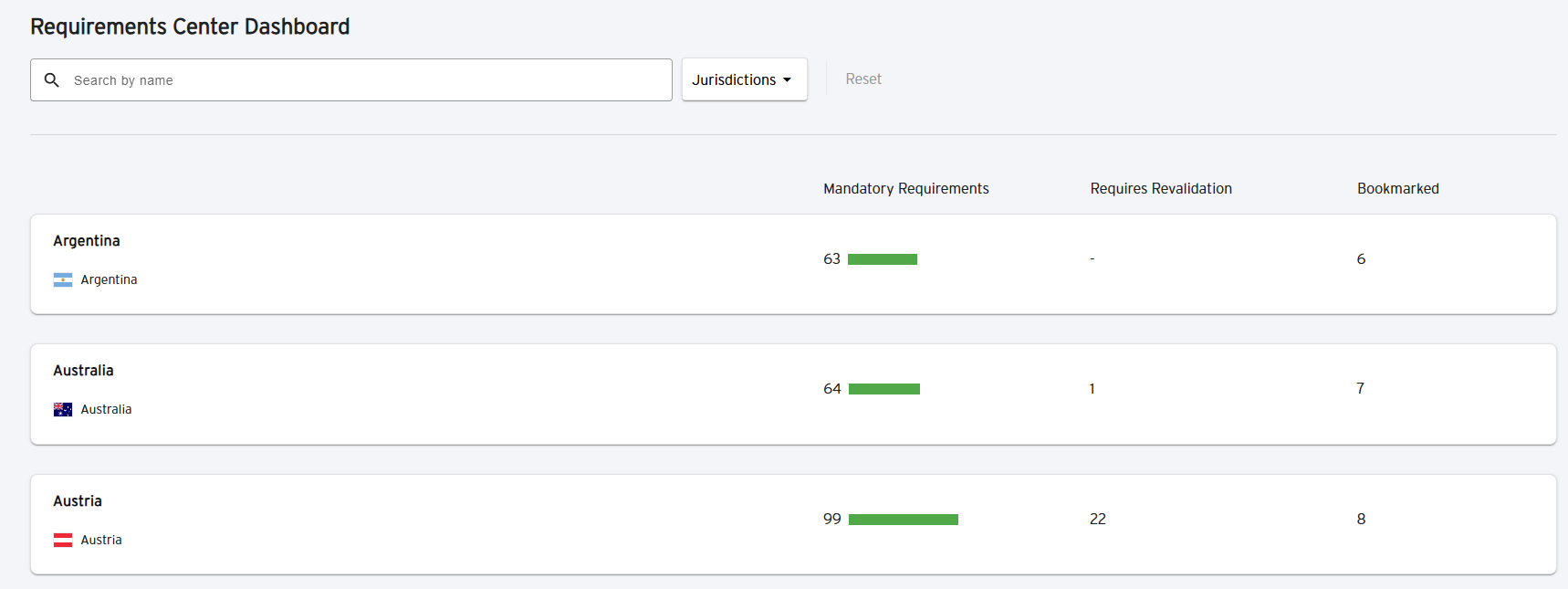This screenshot has width=1568, height=589.
Task: Open the Austria card title
Action: coord(78,501)
